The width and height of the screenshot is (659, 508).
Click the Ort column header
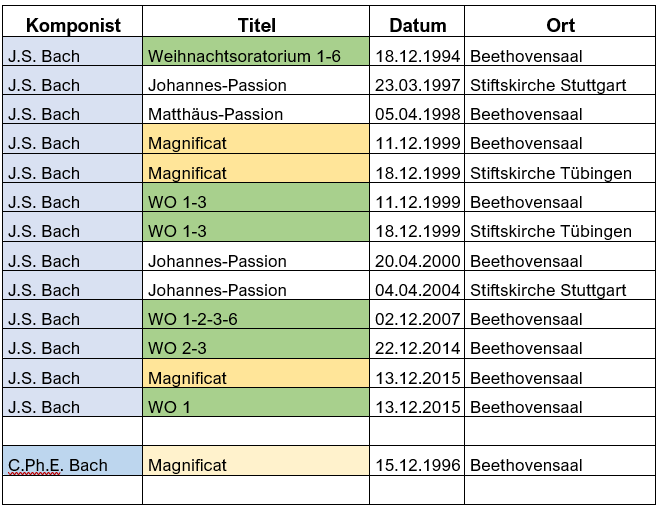tap(560, 21)
